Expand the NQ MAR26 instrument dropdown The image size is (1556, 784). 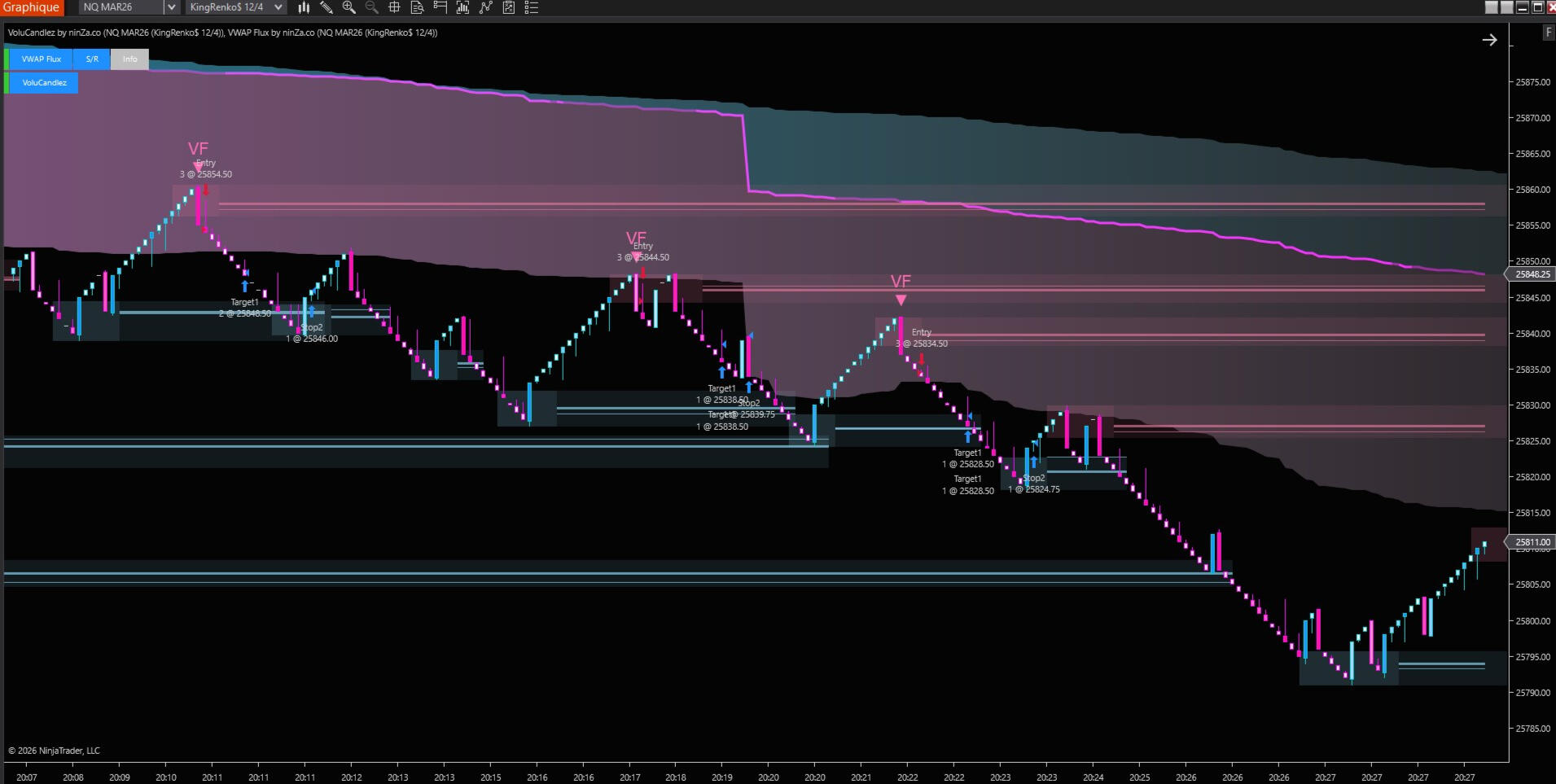pyautogui.click(x=171, y=7)
